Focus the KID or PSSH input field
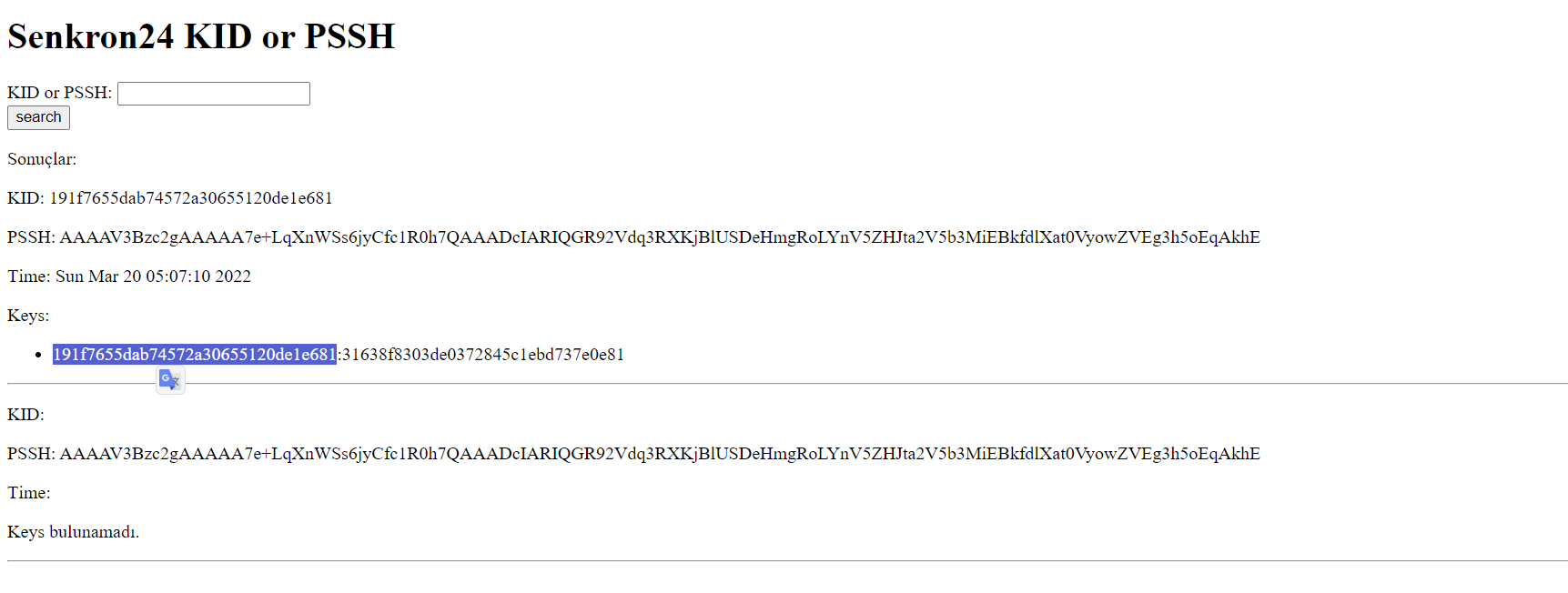 point(214,94)
